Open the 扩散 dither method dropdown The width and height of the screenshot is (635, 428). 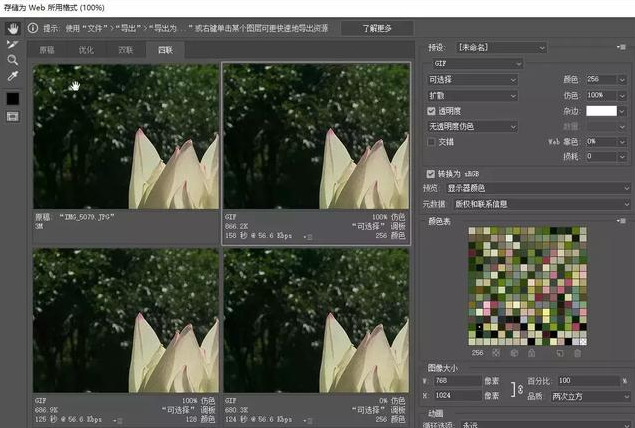click(472, 96)
